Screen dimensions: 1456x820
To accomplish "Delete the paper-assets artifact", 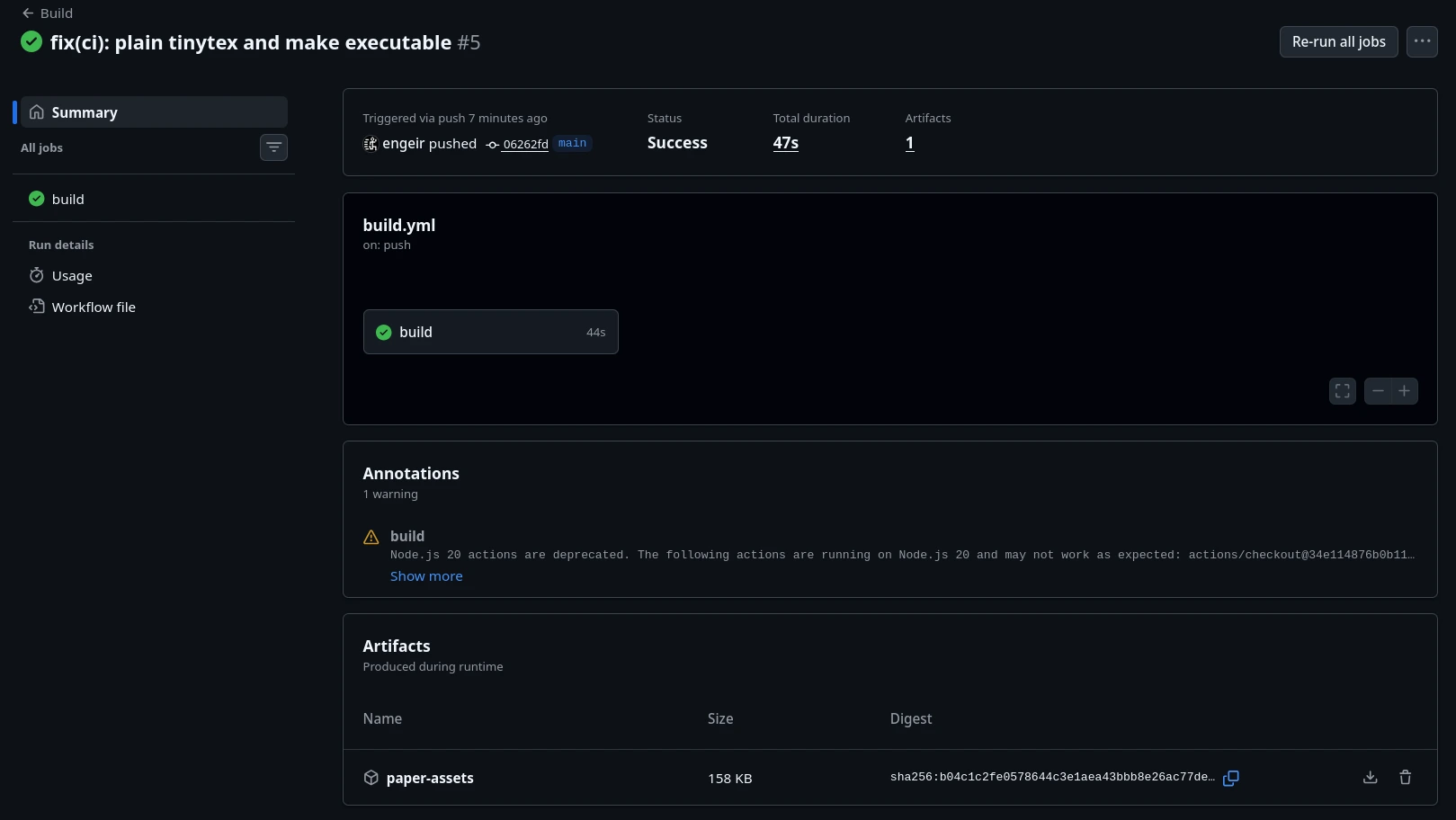I will pyautogui.click(x=1405, y=778).
